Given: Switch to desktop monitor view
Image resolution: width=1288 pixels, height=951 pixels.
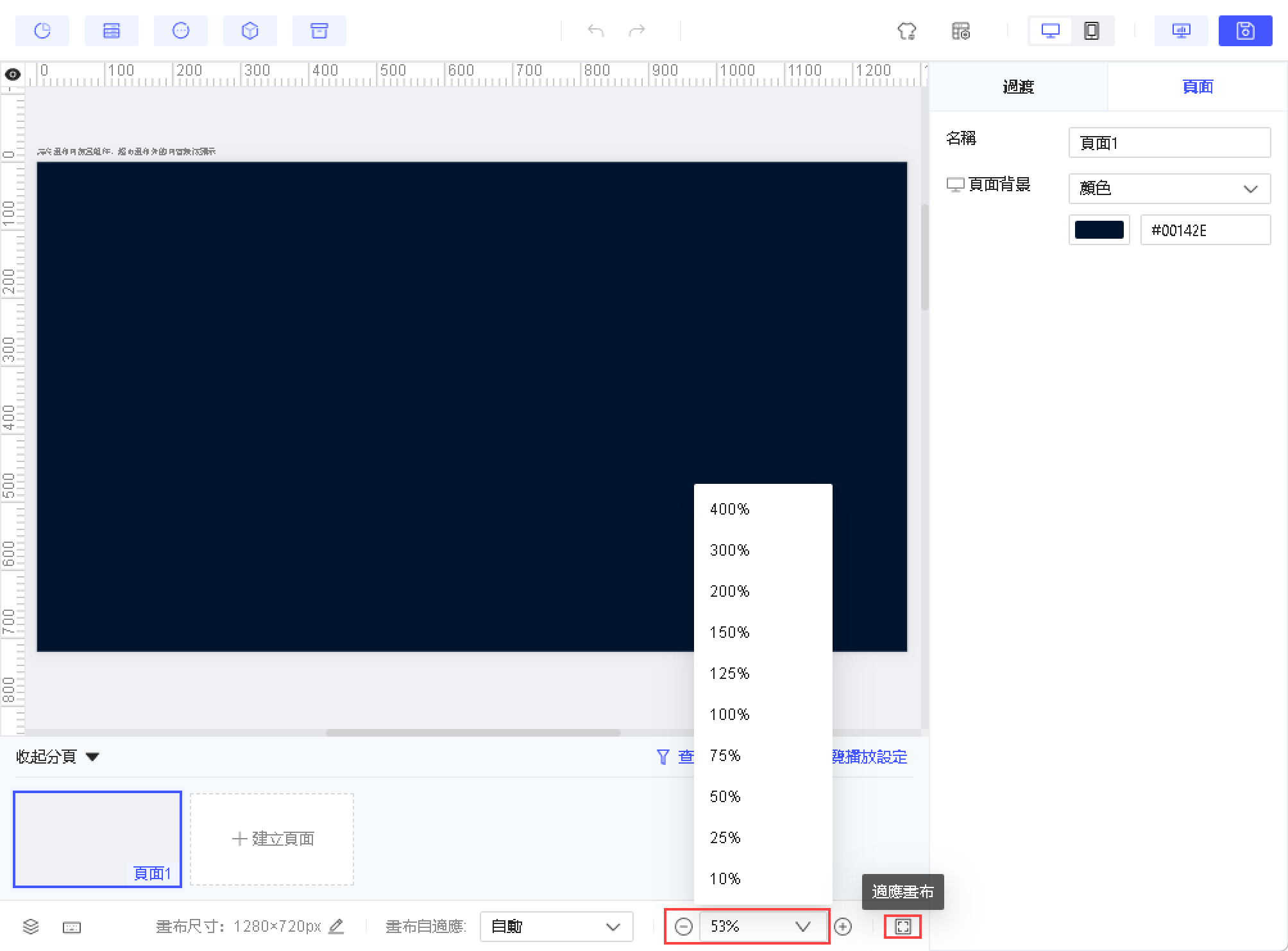Looking at the screenshot, I should click(x=1050, y=31).
